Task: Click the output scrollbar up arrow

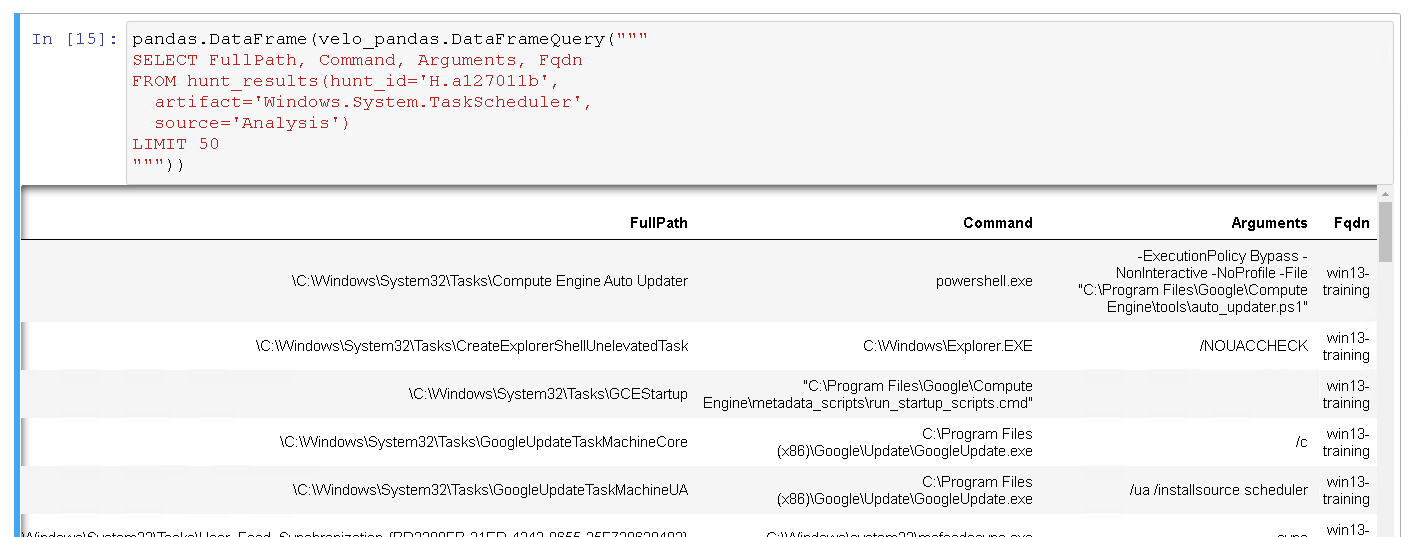Action: 1384,193
